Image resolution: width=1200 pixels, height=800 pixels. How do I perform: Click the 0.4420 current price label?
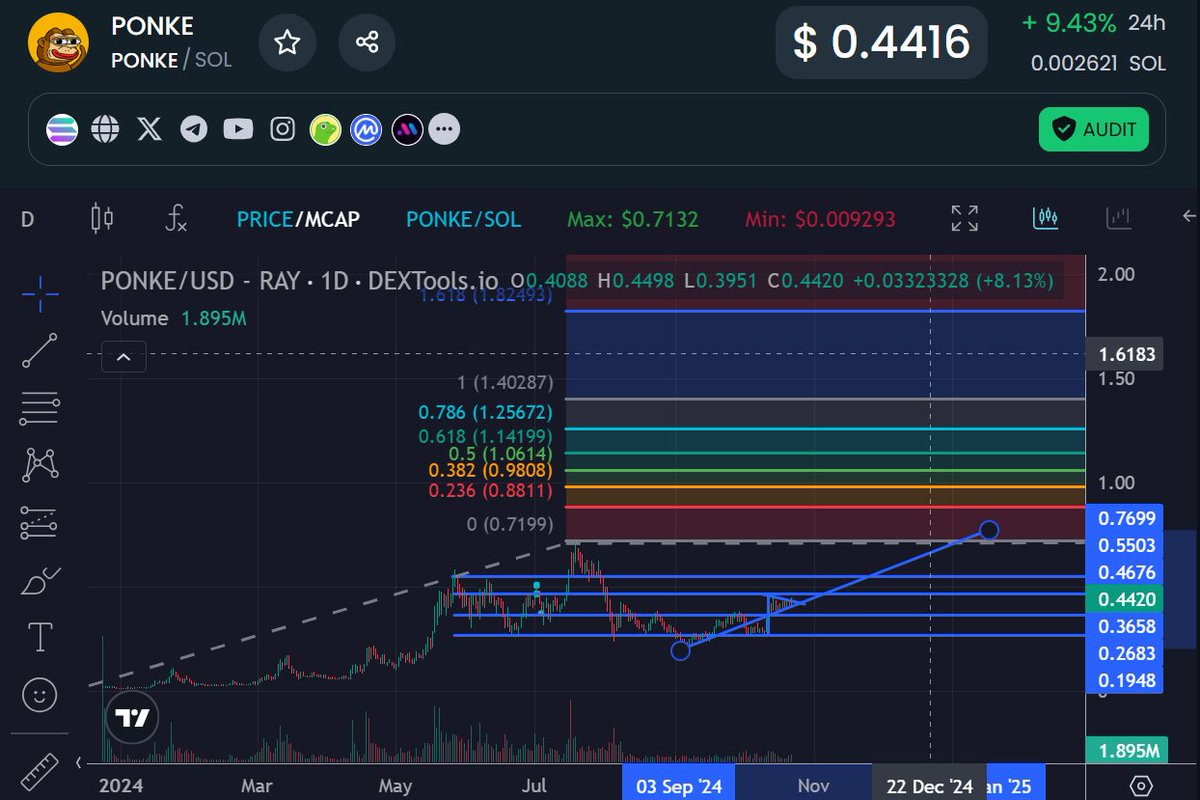(x=1124, y=599)
